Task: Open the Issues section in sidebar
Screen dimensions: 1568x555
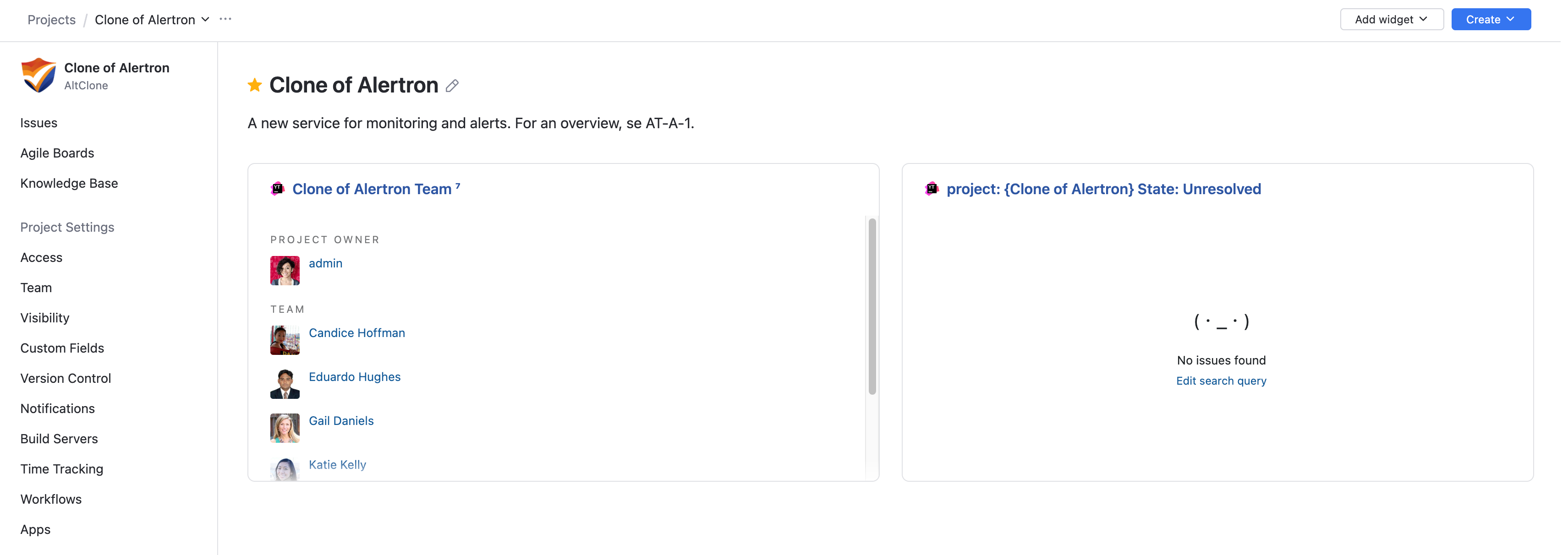Action: [38, 122]
